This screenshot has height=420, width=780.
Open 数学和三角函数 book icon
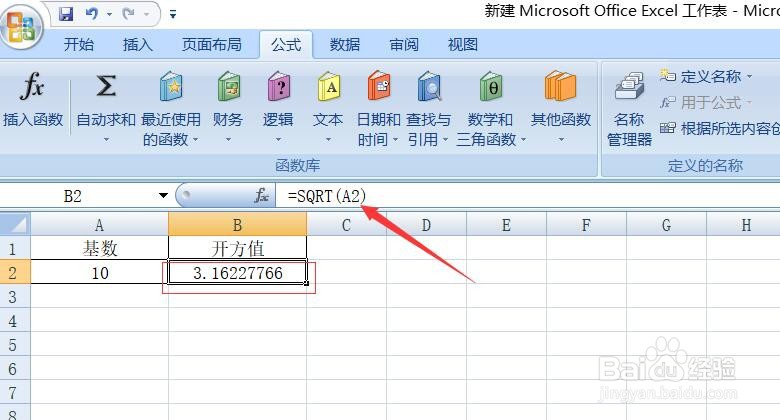click(490, 86)
